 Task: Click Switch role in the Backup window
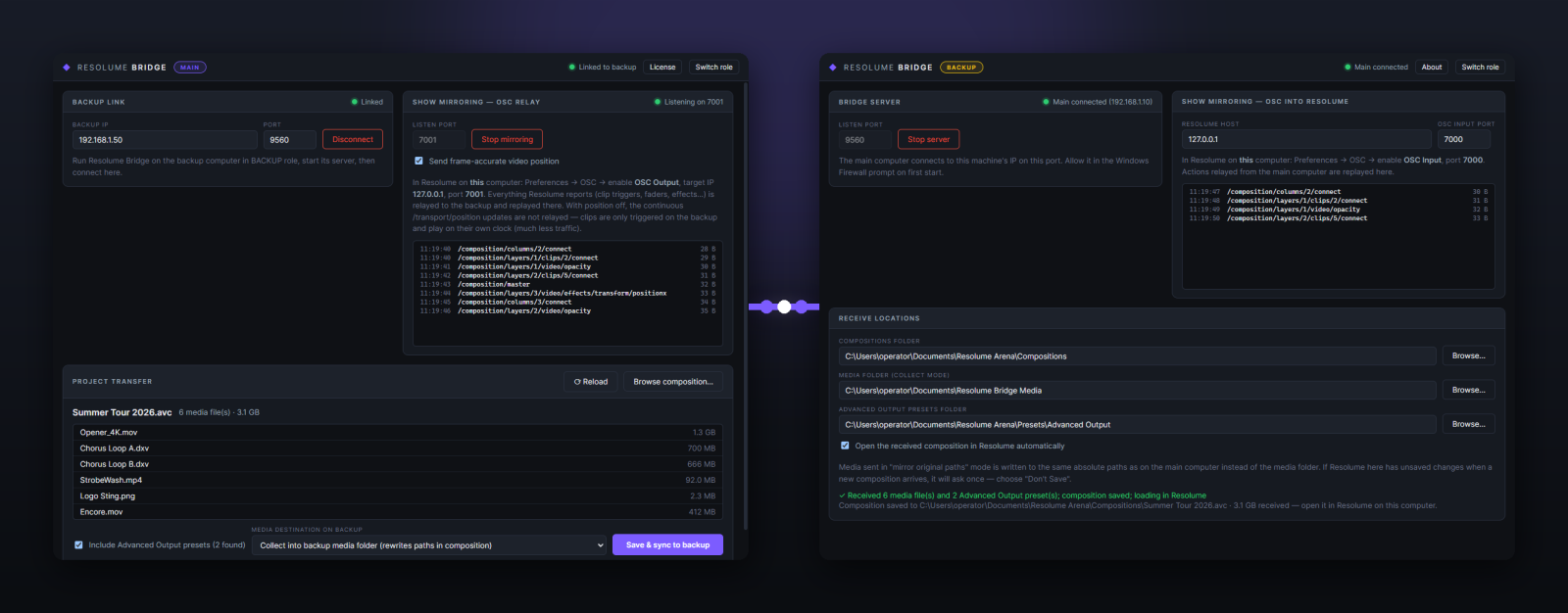coord(1480,68)
